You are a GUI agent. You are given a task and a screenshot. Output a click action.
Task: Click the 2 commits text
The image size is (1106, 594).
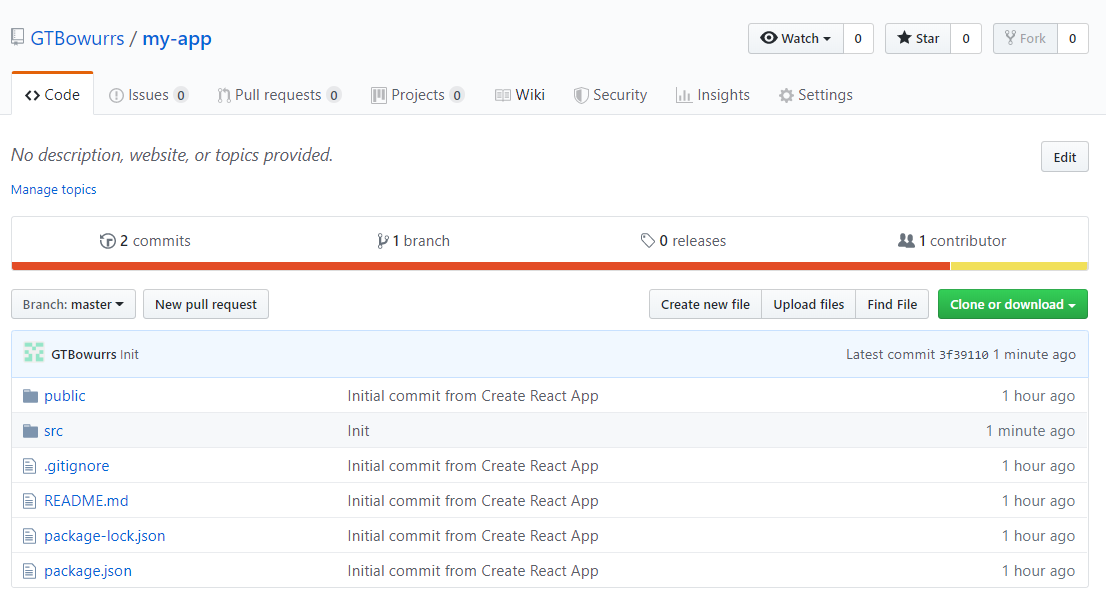tap(155, 241)
